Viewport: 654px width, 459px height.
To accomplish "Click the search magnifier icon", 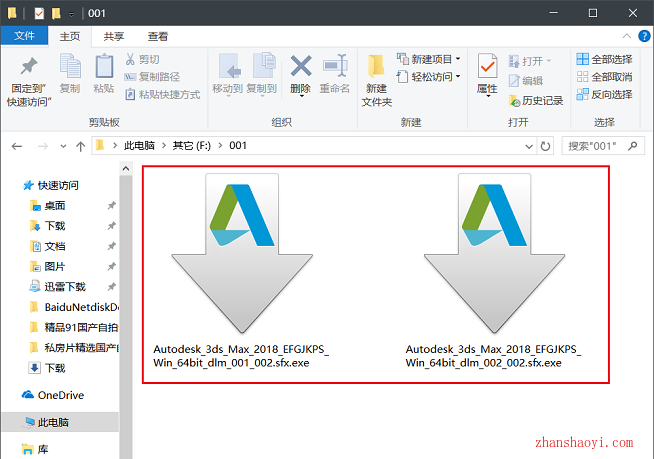I will pyautogui.click(x=633, y=146).
